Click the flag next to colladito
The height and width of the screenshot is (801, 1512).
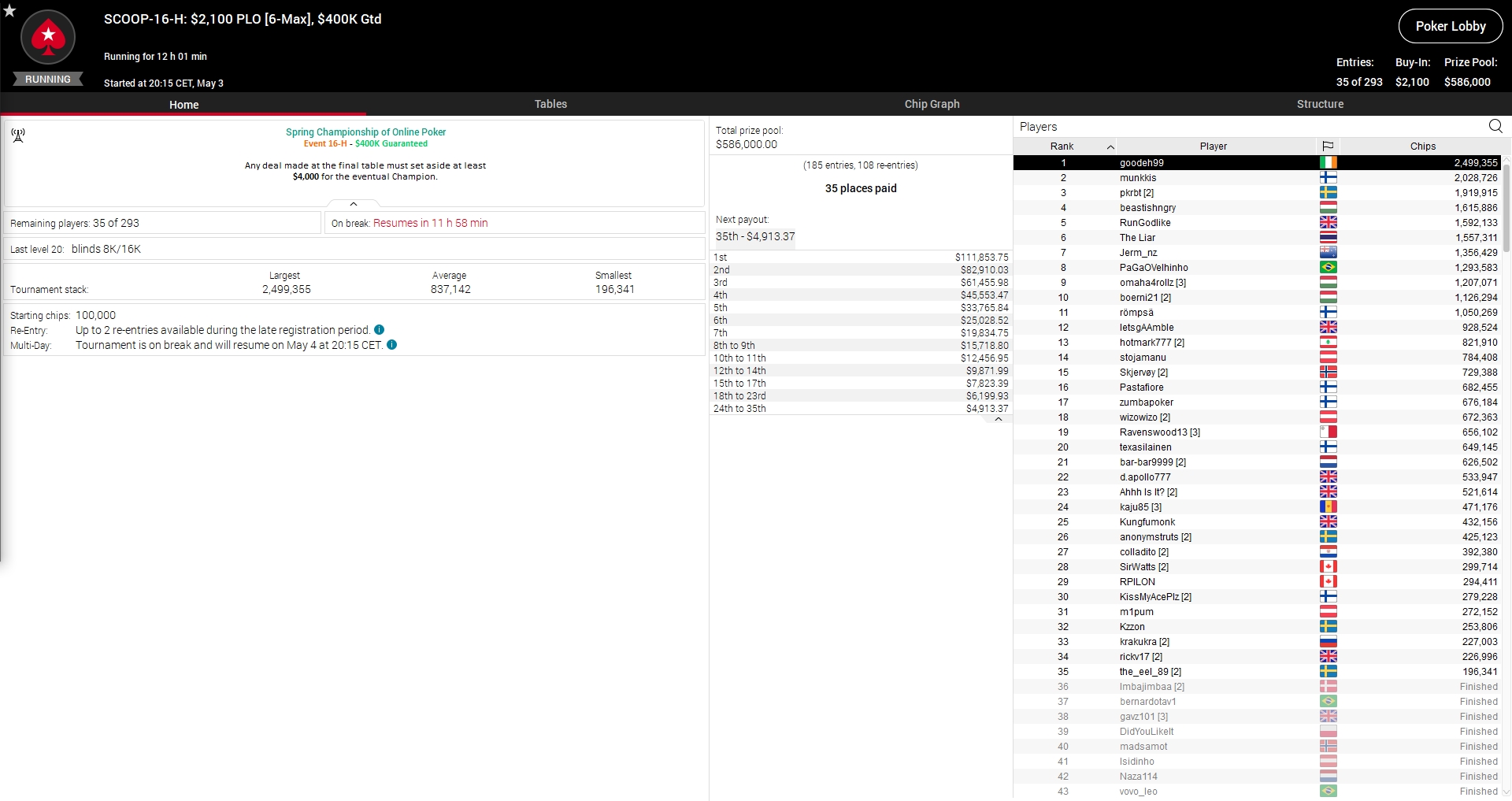point(1329,552)
